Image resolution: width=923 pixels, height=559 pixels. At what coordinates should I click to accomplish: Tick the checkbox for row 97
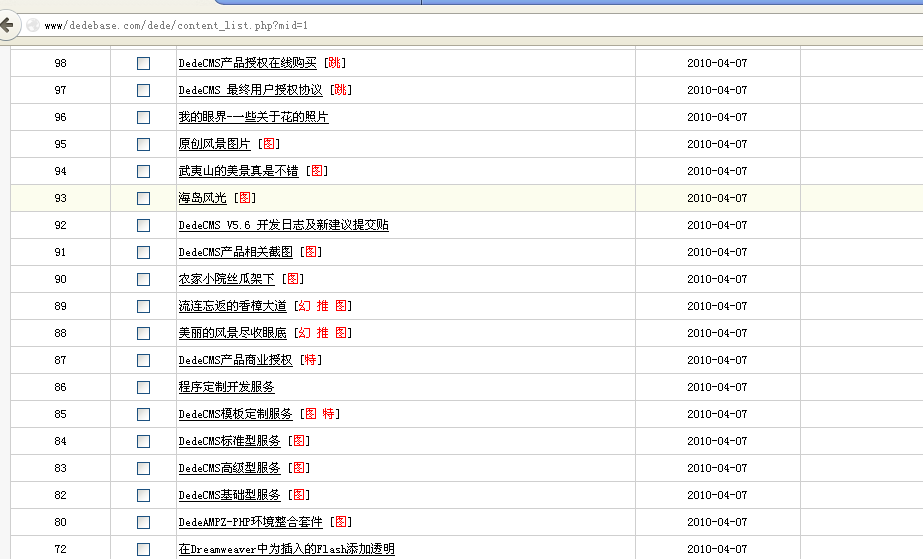tap(144, 90)
